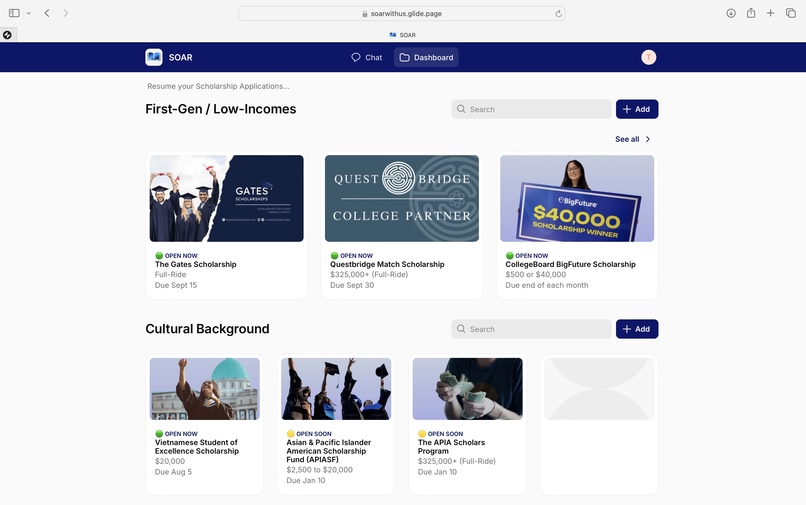Click the Cultural Background heading

(207, 329)
